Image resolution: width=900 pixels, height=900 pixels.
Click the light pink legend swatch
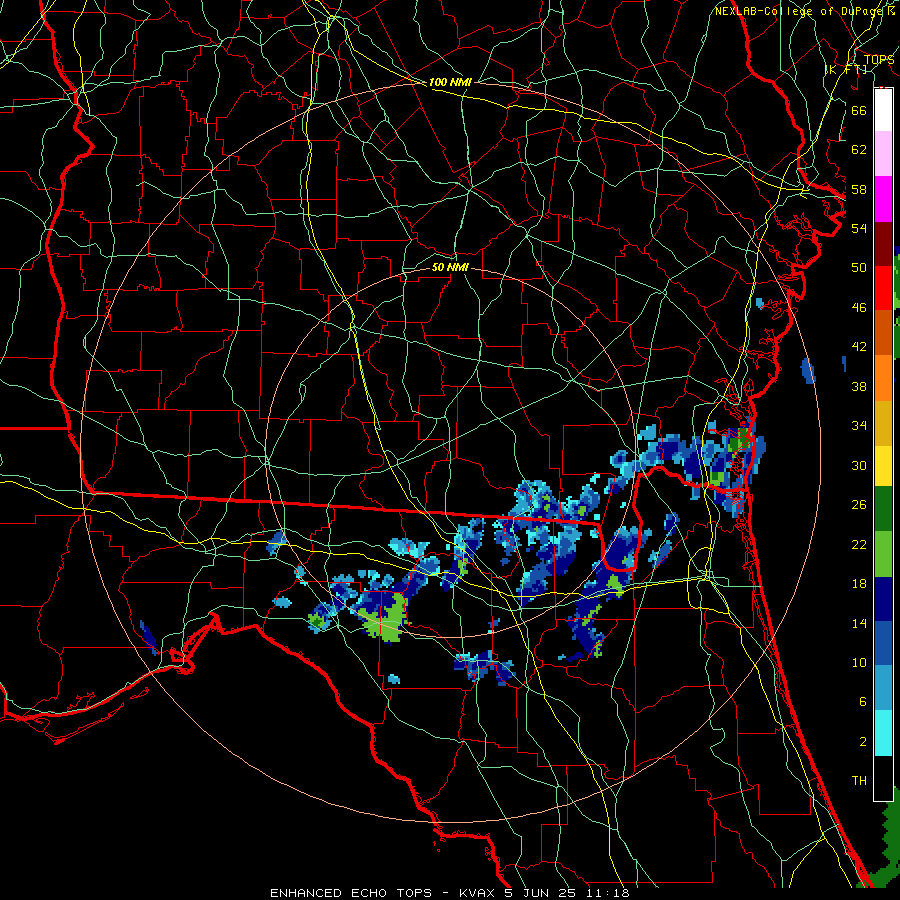pyautogui.click(x=883, y=153)
